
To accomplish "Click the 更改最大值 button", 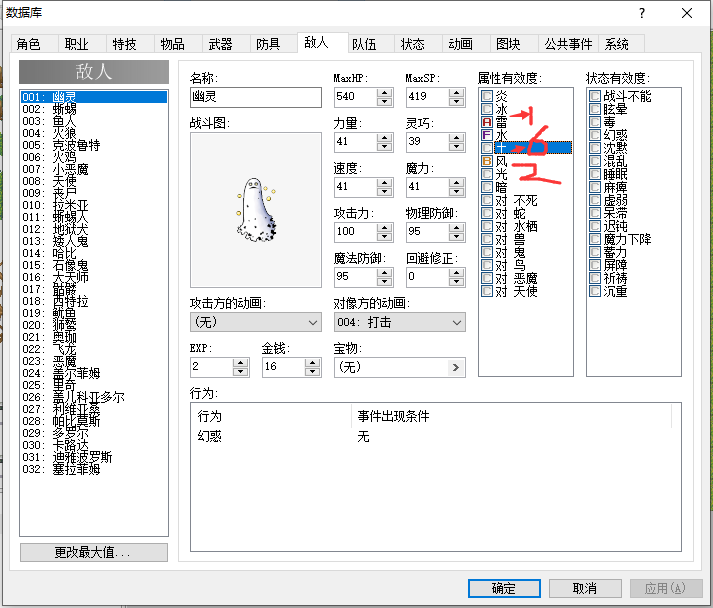I will [x=94, y=553].
